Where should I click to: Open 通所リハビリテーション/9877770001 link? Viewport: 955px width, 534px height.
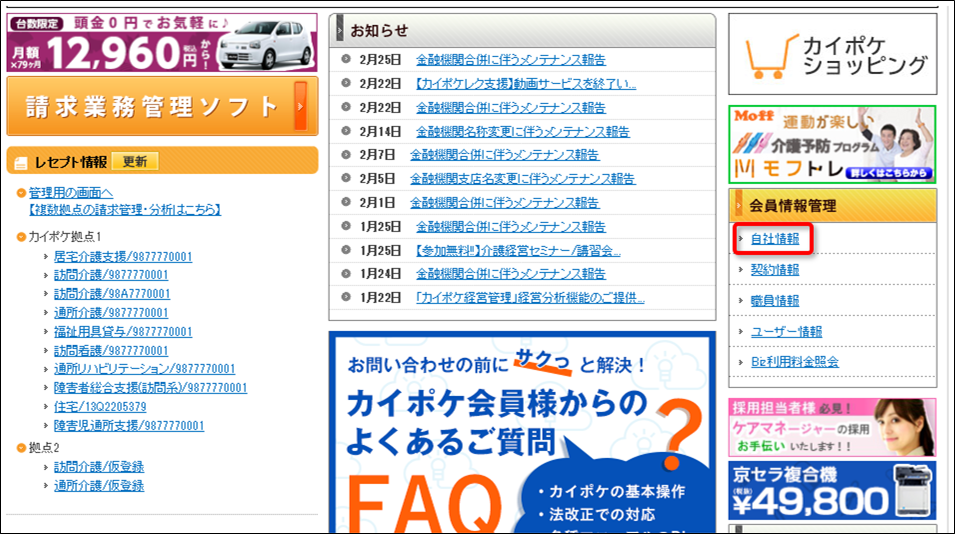coord(144,368)
